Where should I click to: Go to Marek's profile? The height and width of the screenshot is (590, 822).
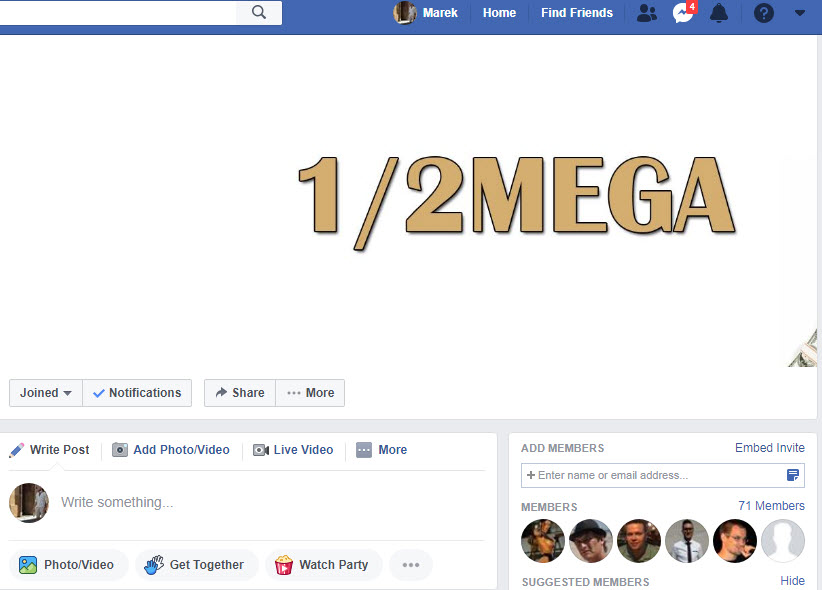[x=440, y=13]
